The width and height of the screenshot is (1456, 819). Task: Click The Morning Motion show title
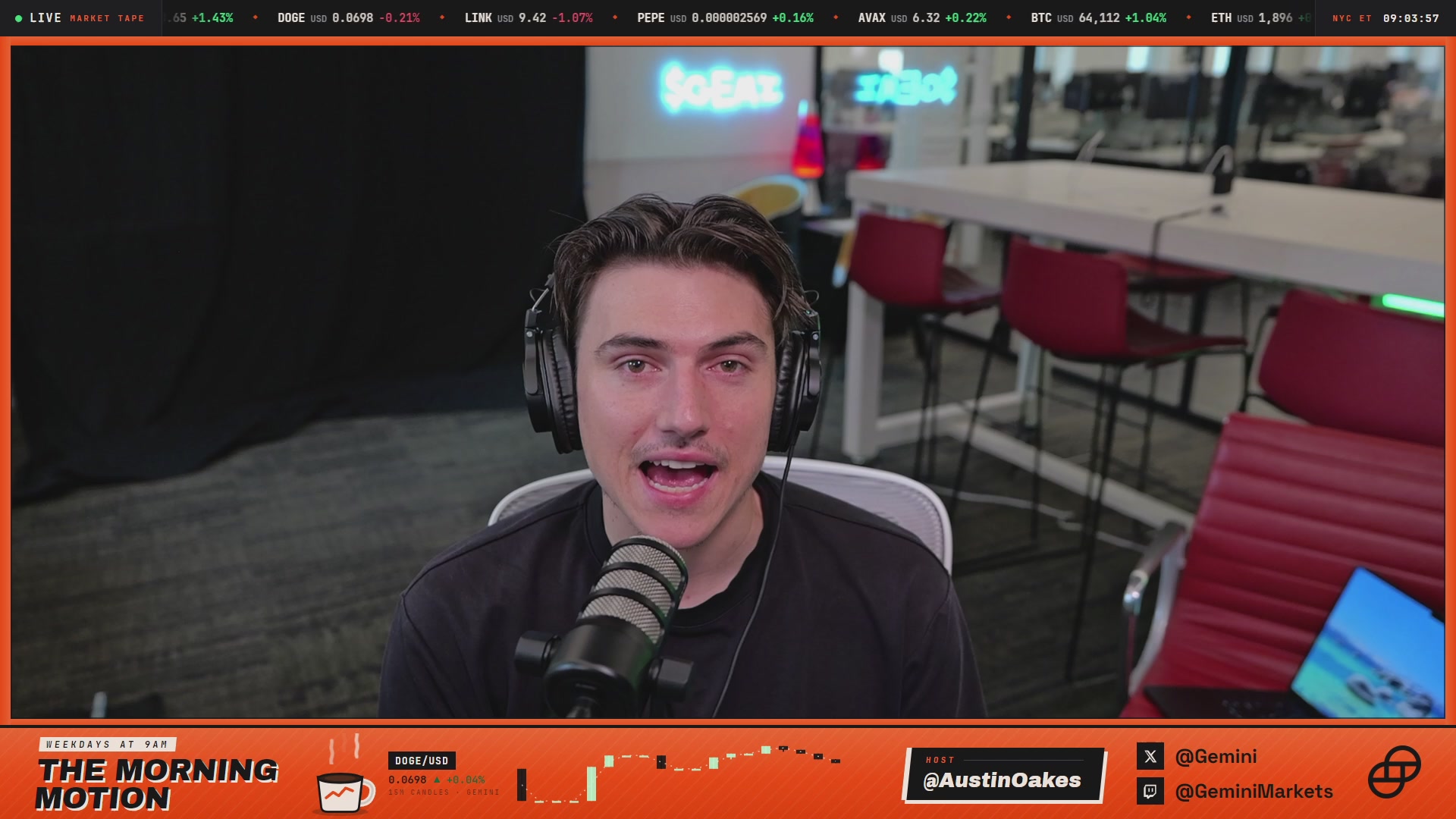[x=157, y=784]
